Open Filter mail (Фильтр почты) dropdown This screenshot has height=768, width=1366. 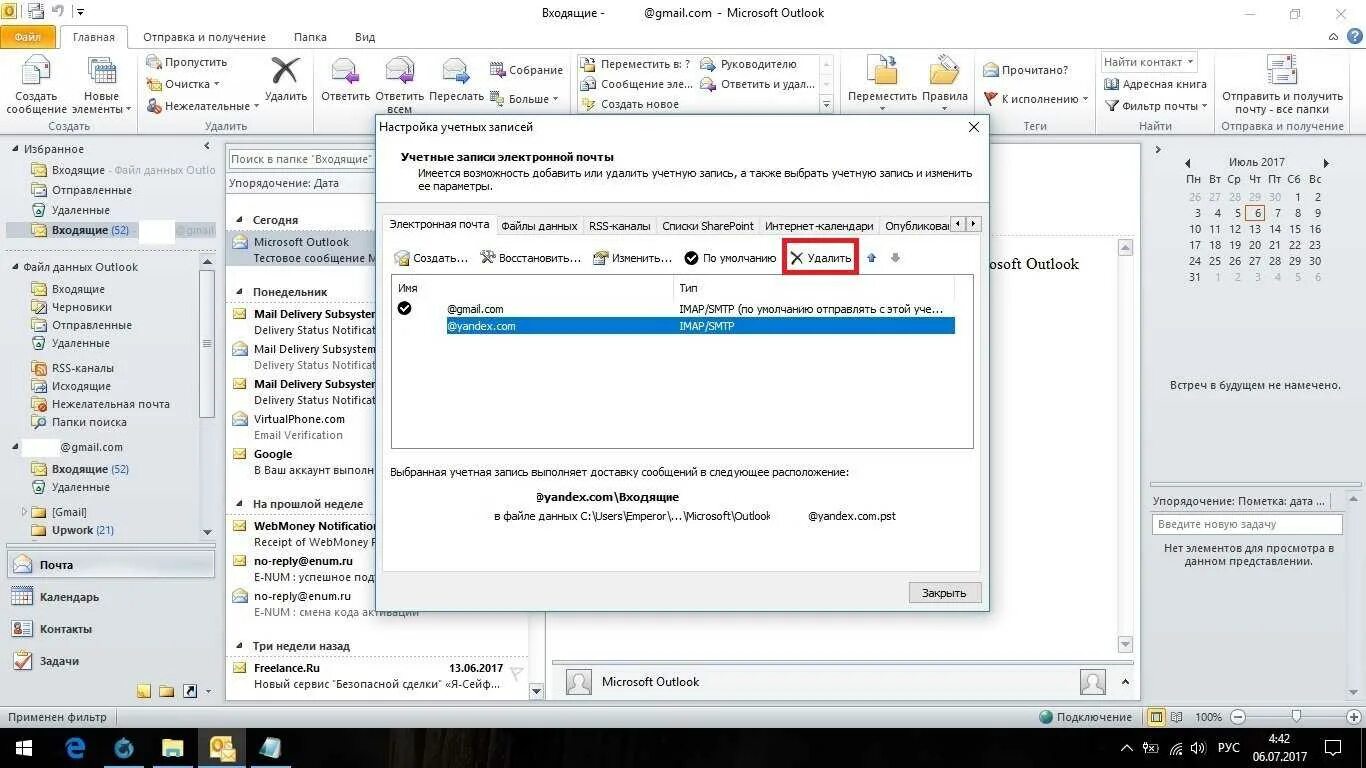(x=1156, y=106)
